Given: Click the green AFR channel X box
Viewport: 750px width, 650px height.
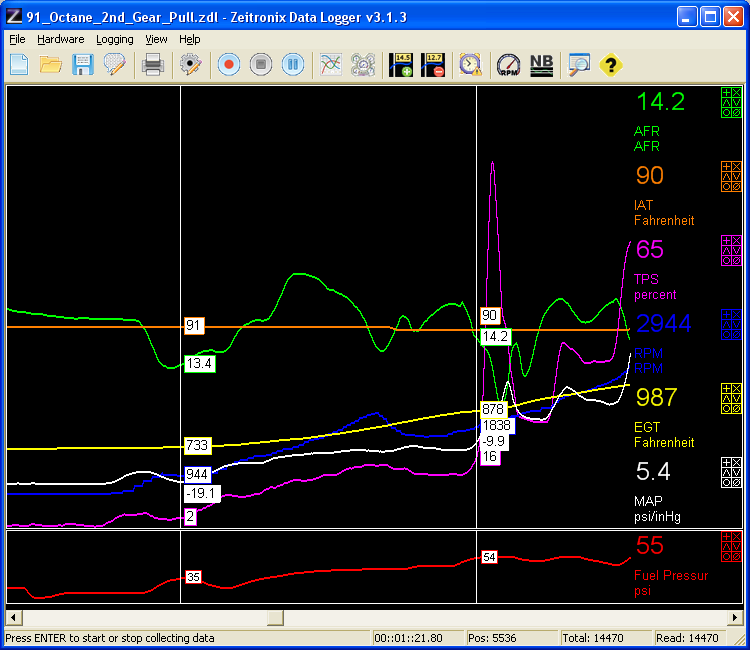Looking at the screenshot, I should [x=737, y=93].
